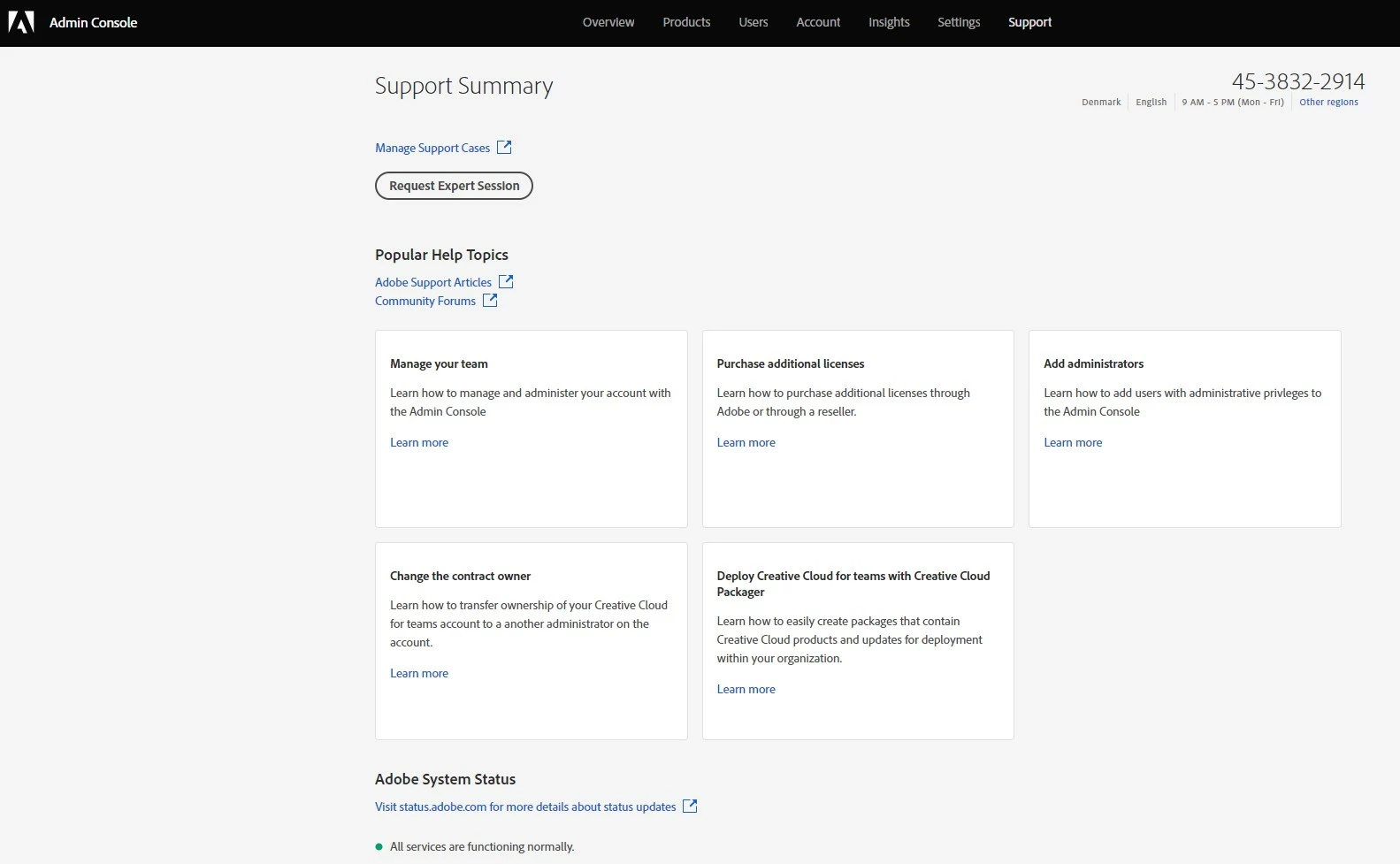1400x864 pixels.
Task: Learn more about Purchase additional licenses
Action: pos(746,442)
